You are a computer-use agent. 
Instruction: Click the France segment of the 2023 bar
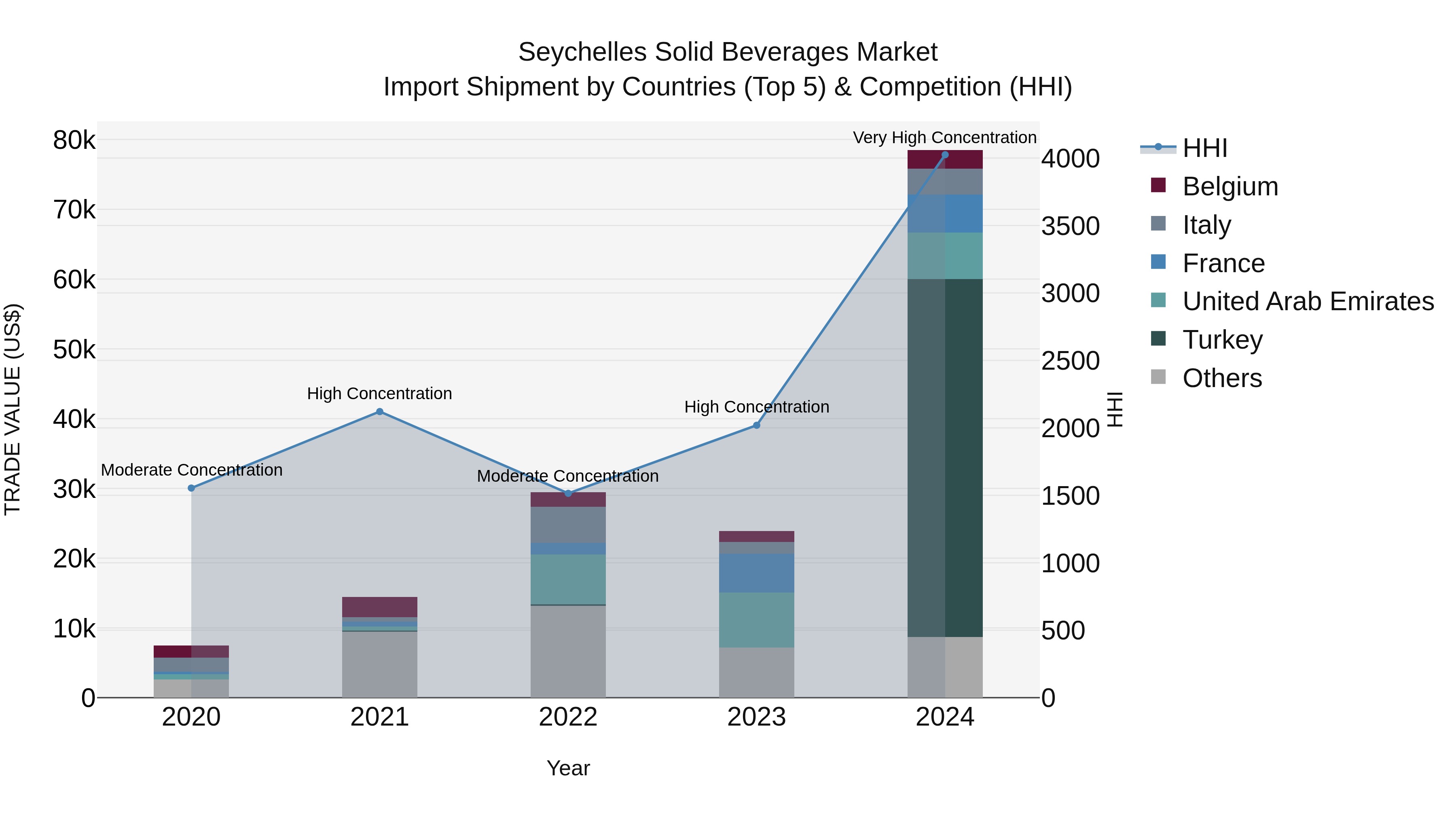pyautogui.click(x=757, y=573)
